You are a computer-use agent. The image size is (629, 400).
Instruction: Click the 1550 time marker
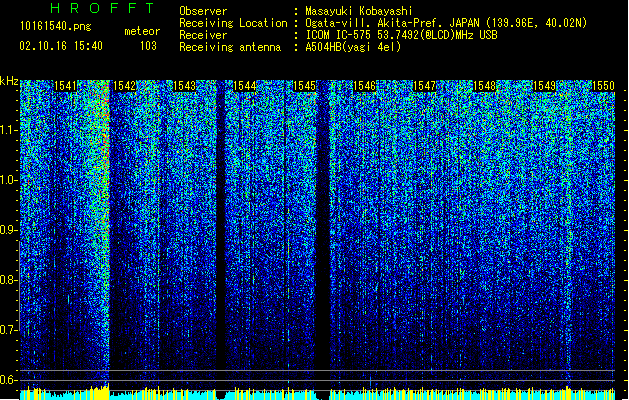click(x=603, y=86)
